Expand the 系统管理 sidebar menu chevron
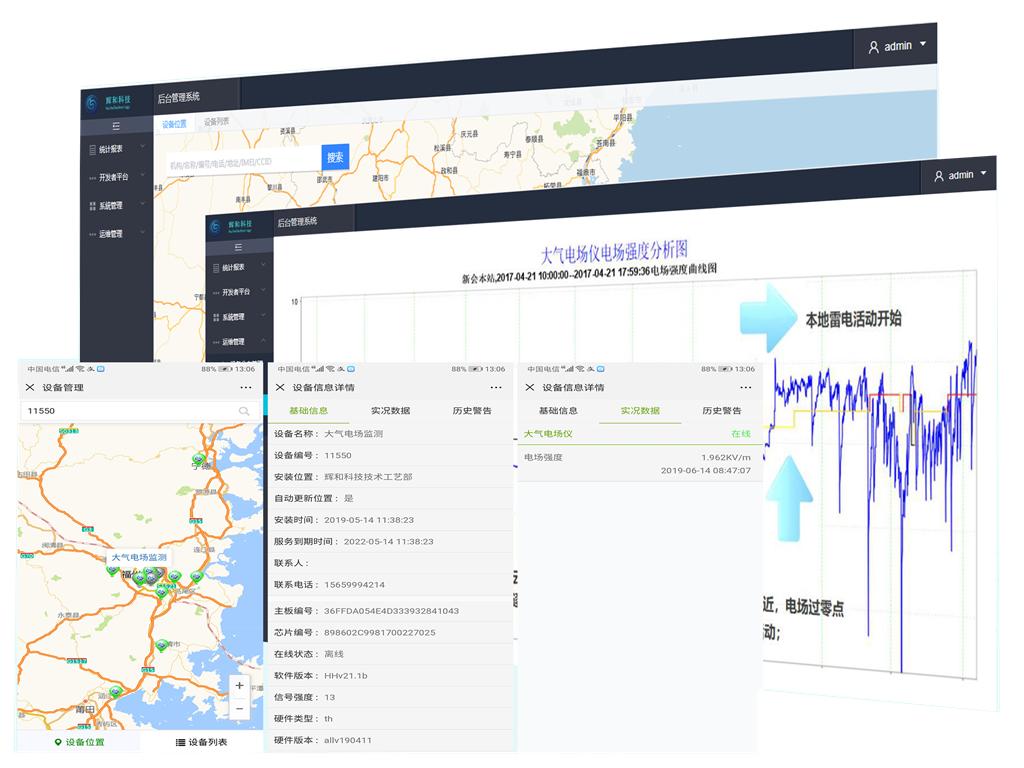 click(x=141, y=205)
